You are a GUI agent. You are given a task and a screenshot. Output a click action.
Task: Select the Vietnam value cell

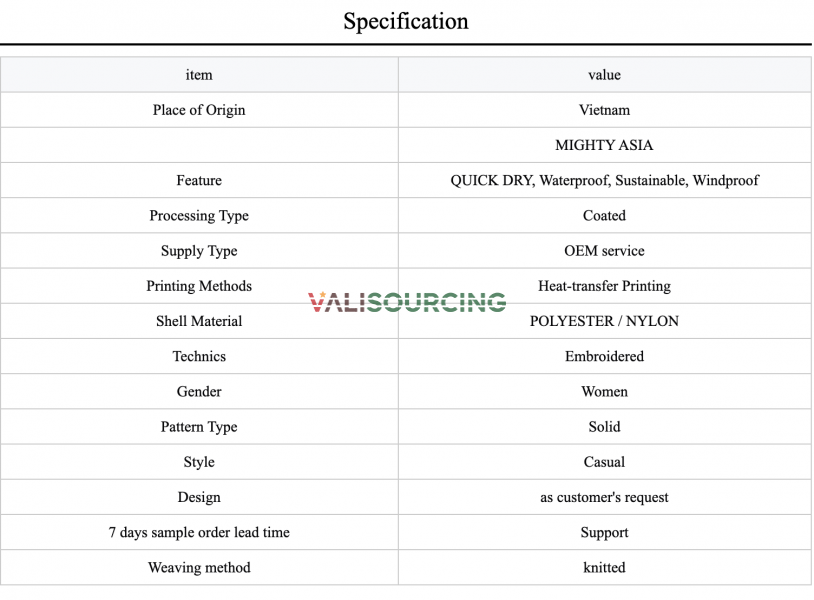coord(604,110)
